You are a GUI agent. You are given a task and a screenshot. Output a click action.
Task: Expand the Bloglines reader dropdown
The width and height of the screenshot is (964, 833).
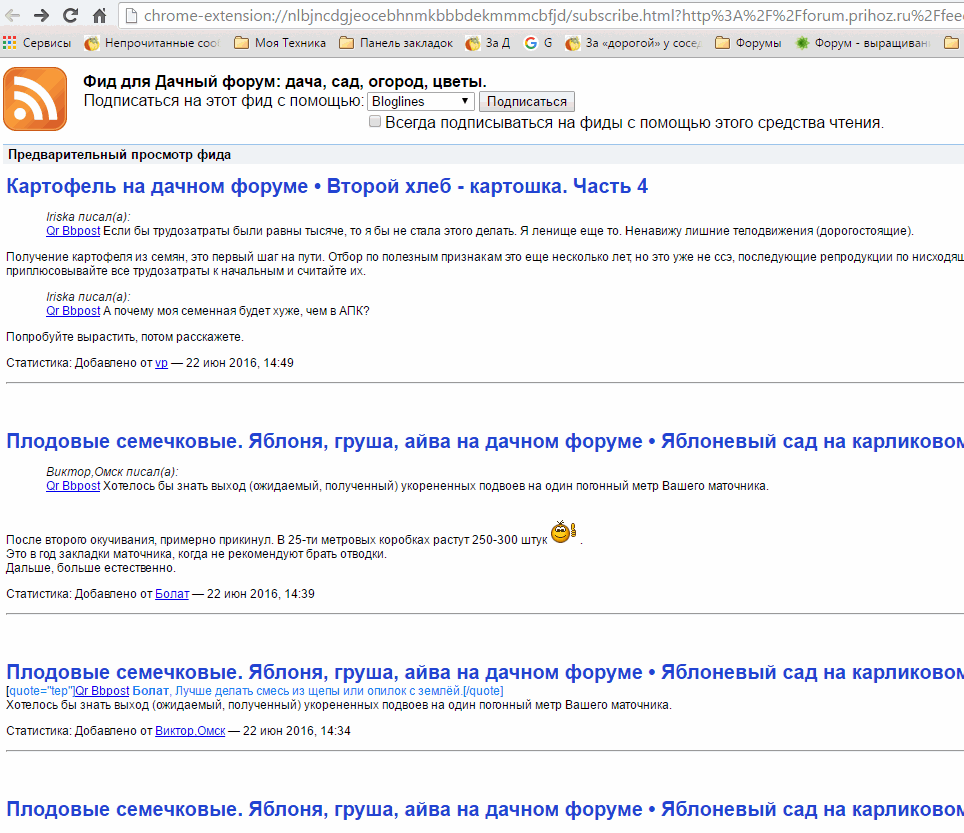[421, 101]
